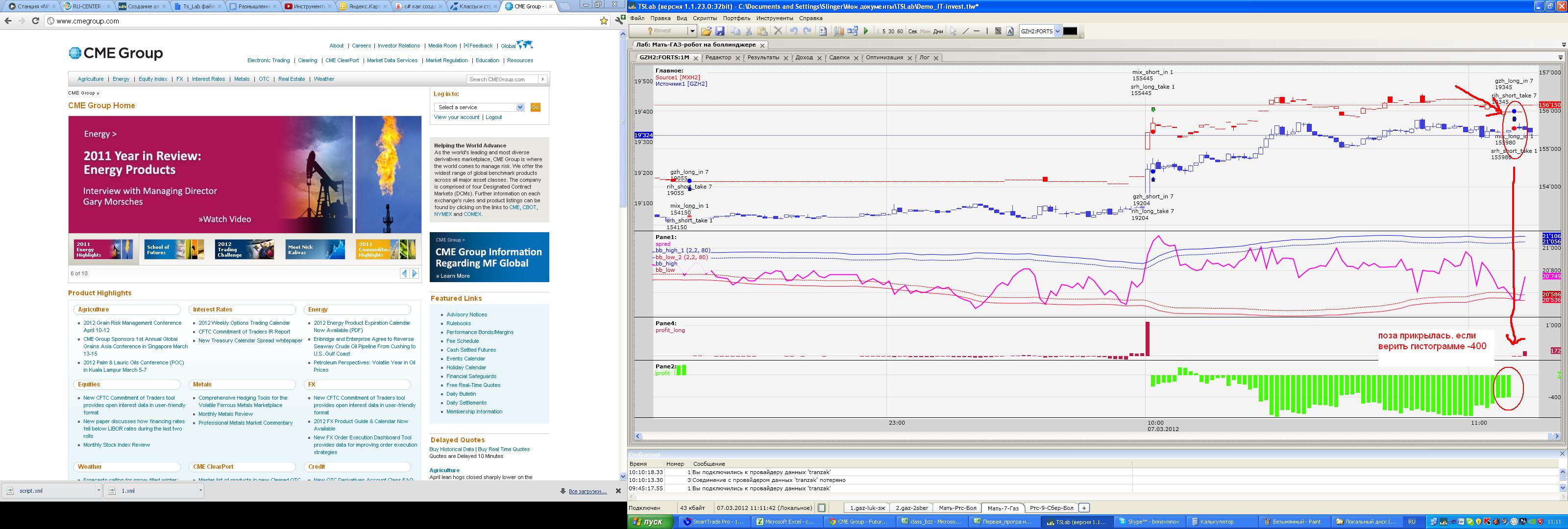Toggle the 'Дни' days timeframe button
1568x529 pixels.
click(938, 31)
